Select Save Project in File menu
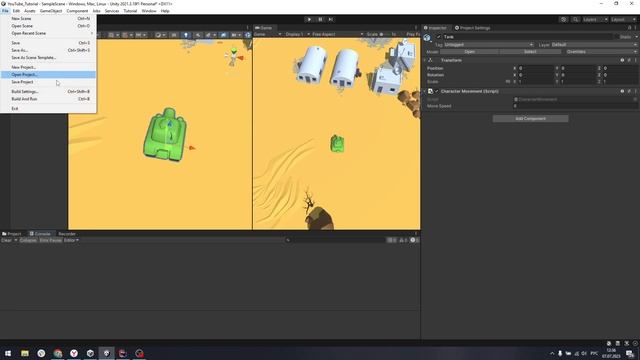Image resolution: width=640 pixels, height=360 pixels. point(48,82)
